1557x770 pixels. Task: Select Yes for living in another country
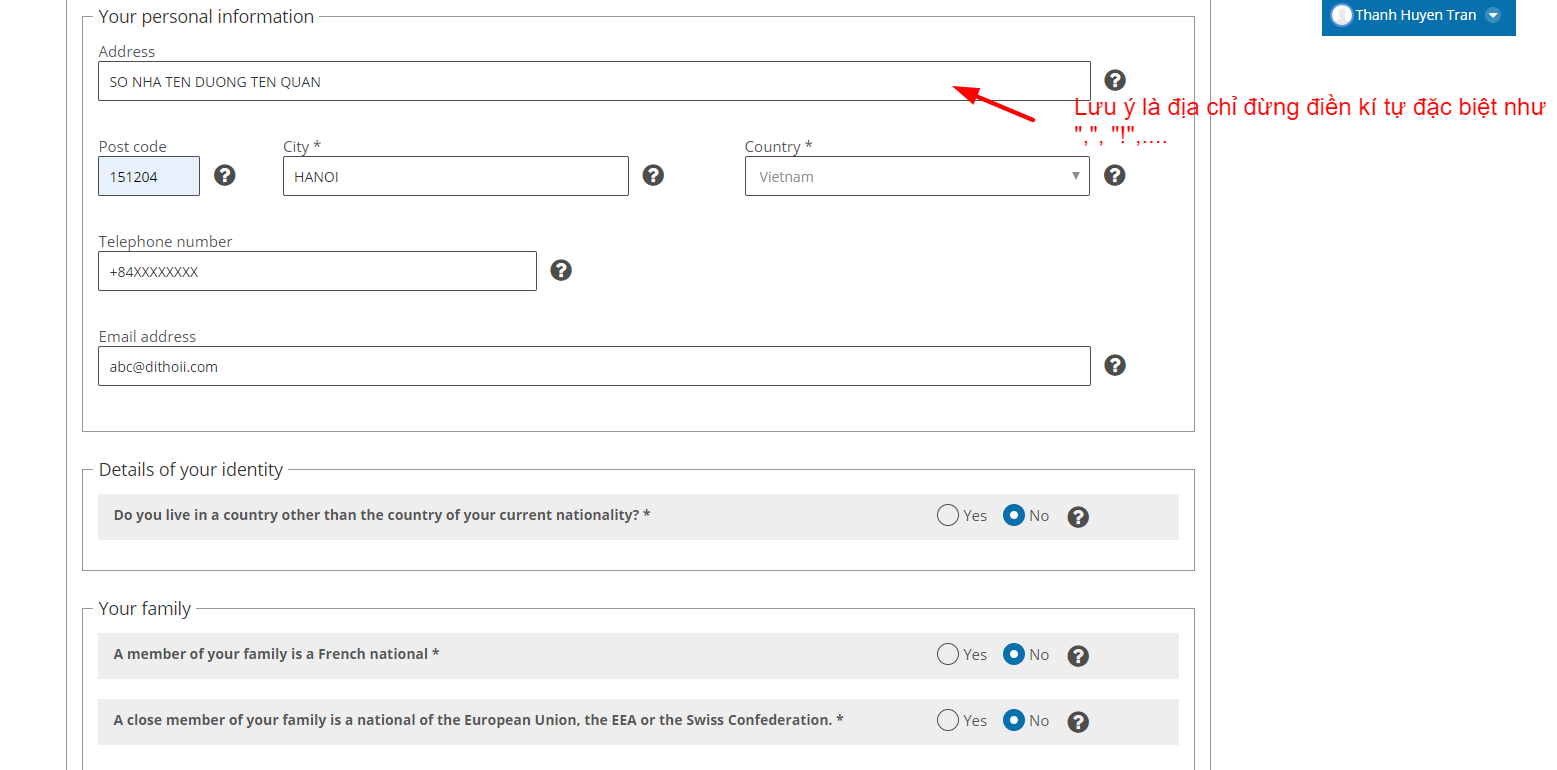click(x=948, y=516)
